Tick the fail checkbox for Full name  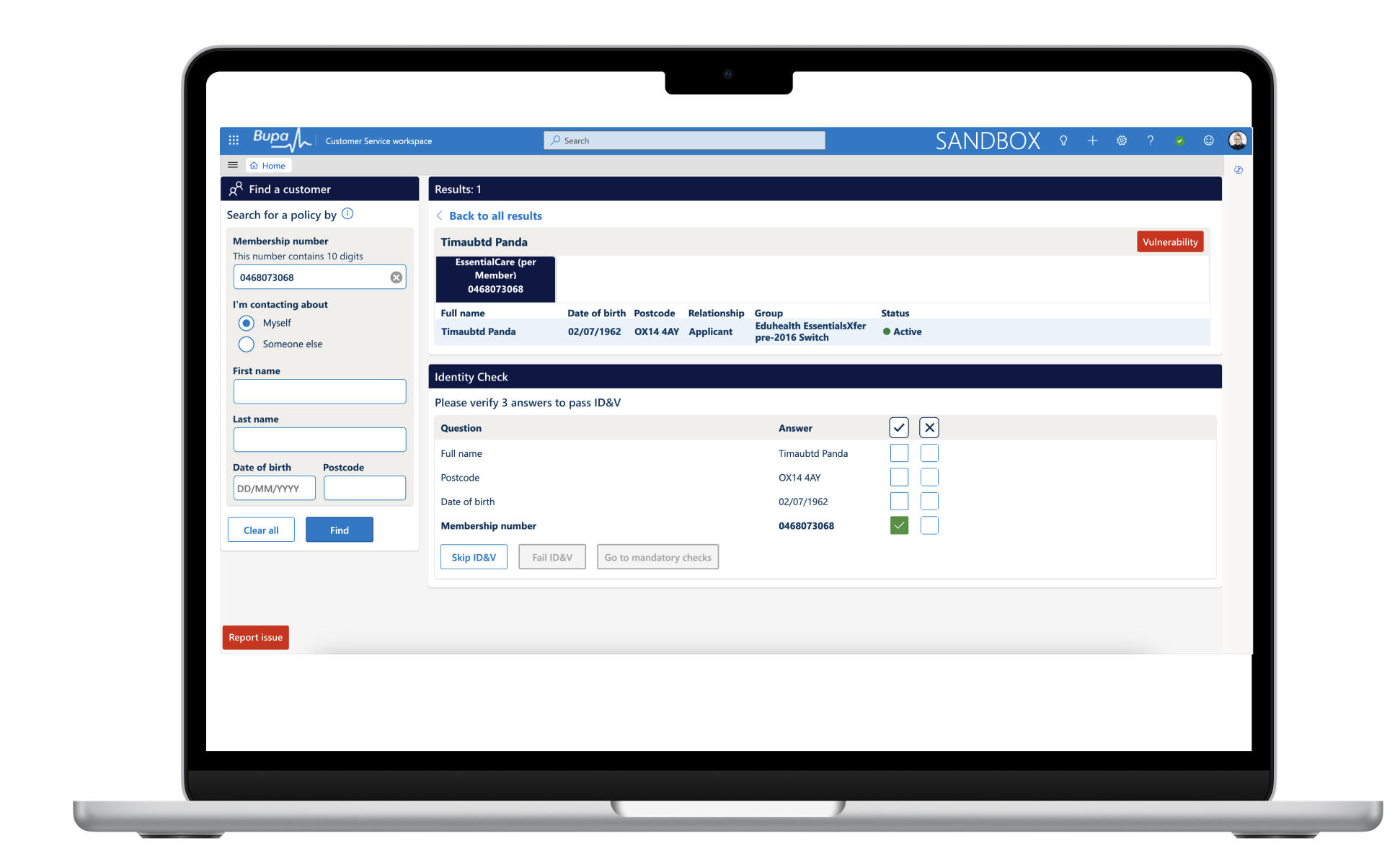pyautogui.click(x=929, y=453)
